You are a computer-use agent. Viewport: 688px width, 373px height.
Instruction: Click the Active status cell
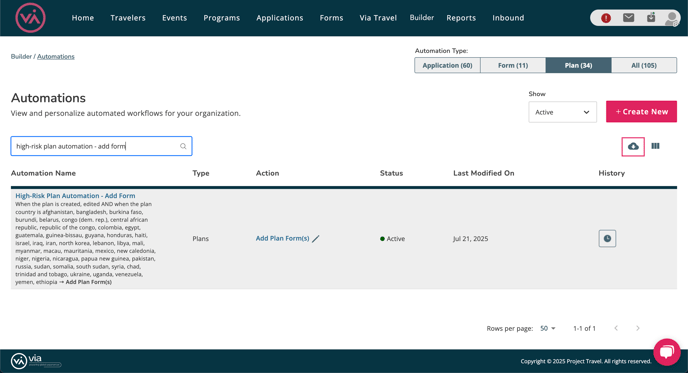pos(393,239)
